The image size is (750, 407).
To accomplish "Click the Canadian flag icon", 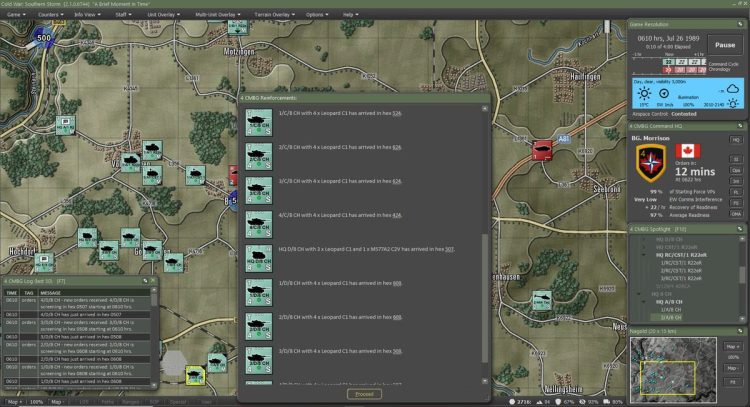I will 688,151.
